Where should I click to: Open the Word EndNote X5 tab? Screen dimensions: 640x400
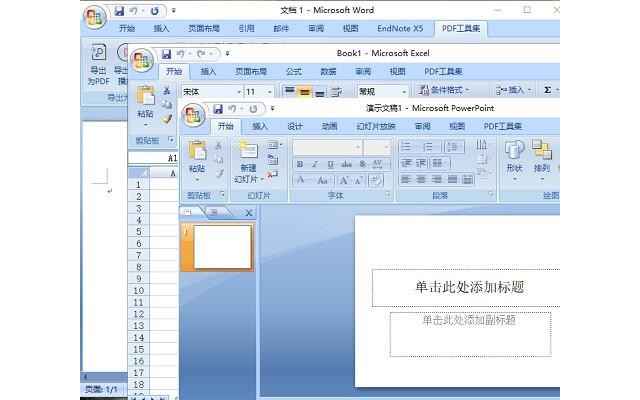pyautogui.click(x=400, y=29)
